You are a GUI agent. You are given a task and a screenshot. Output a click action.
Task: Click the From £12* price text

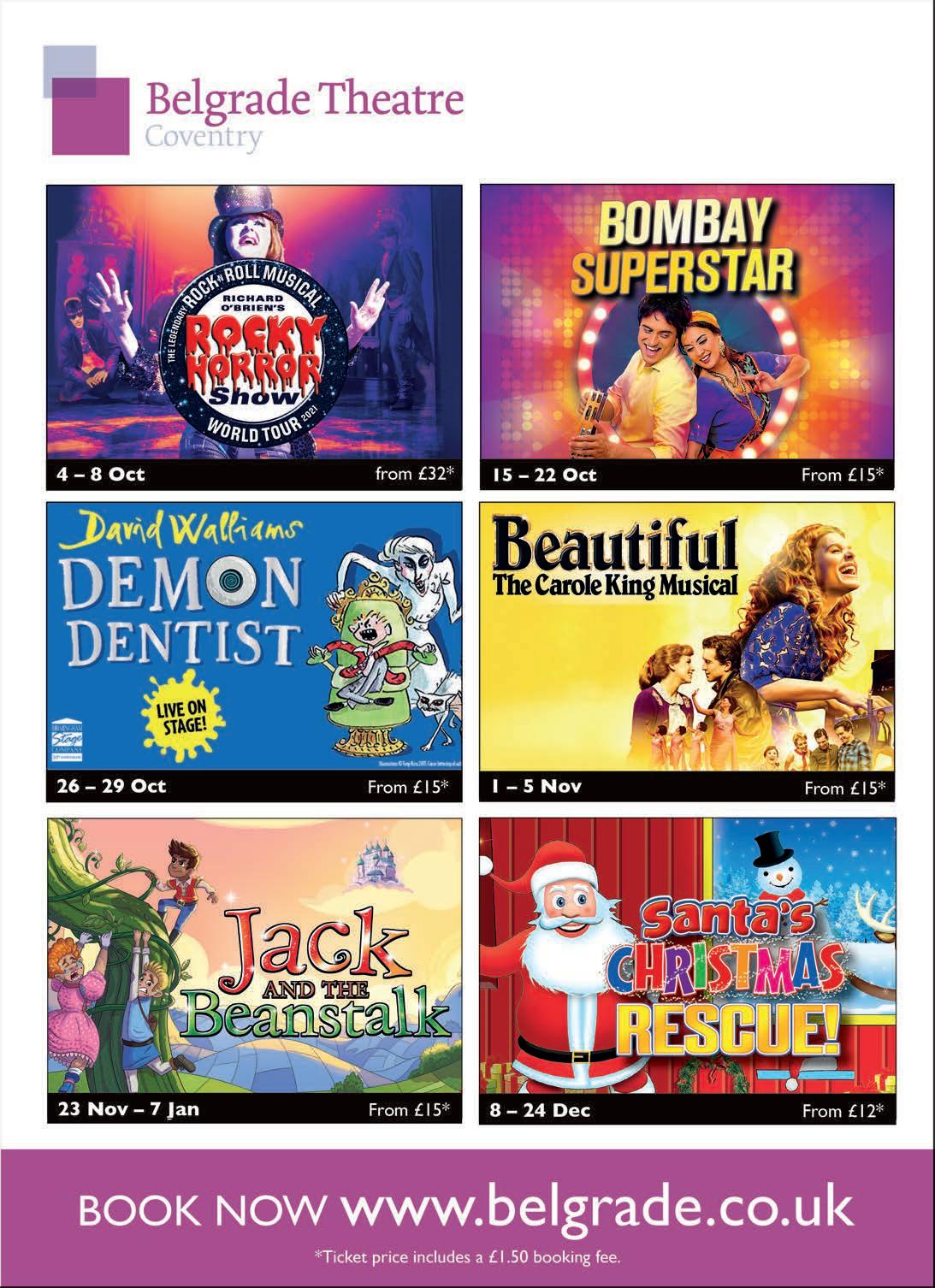tap(843, 1110)
